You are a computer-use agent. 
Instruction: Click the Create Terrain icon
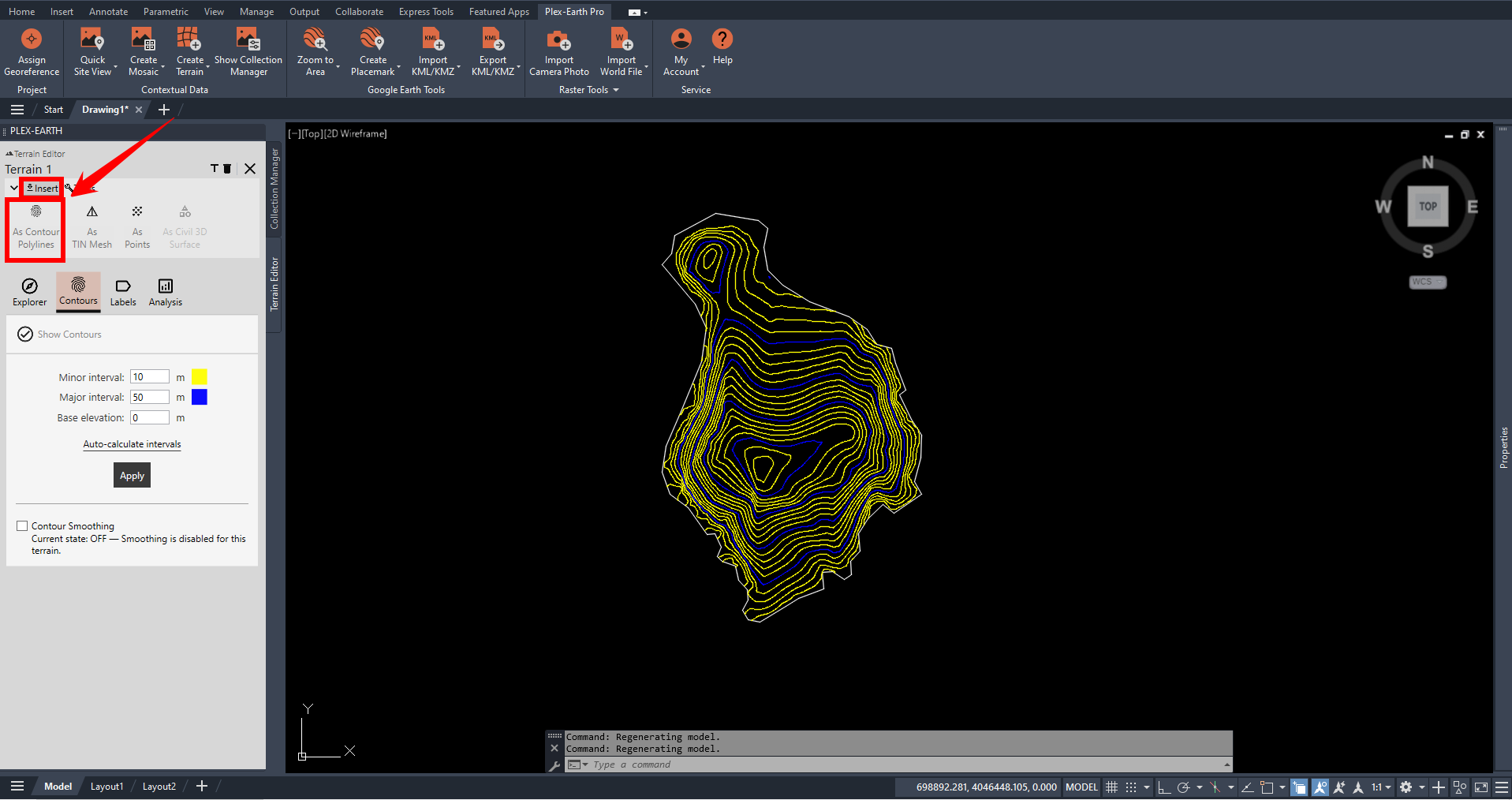[x=189, y=39]
